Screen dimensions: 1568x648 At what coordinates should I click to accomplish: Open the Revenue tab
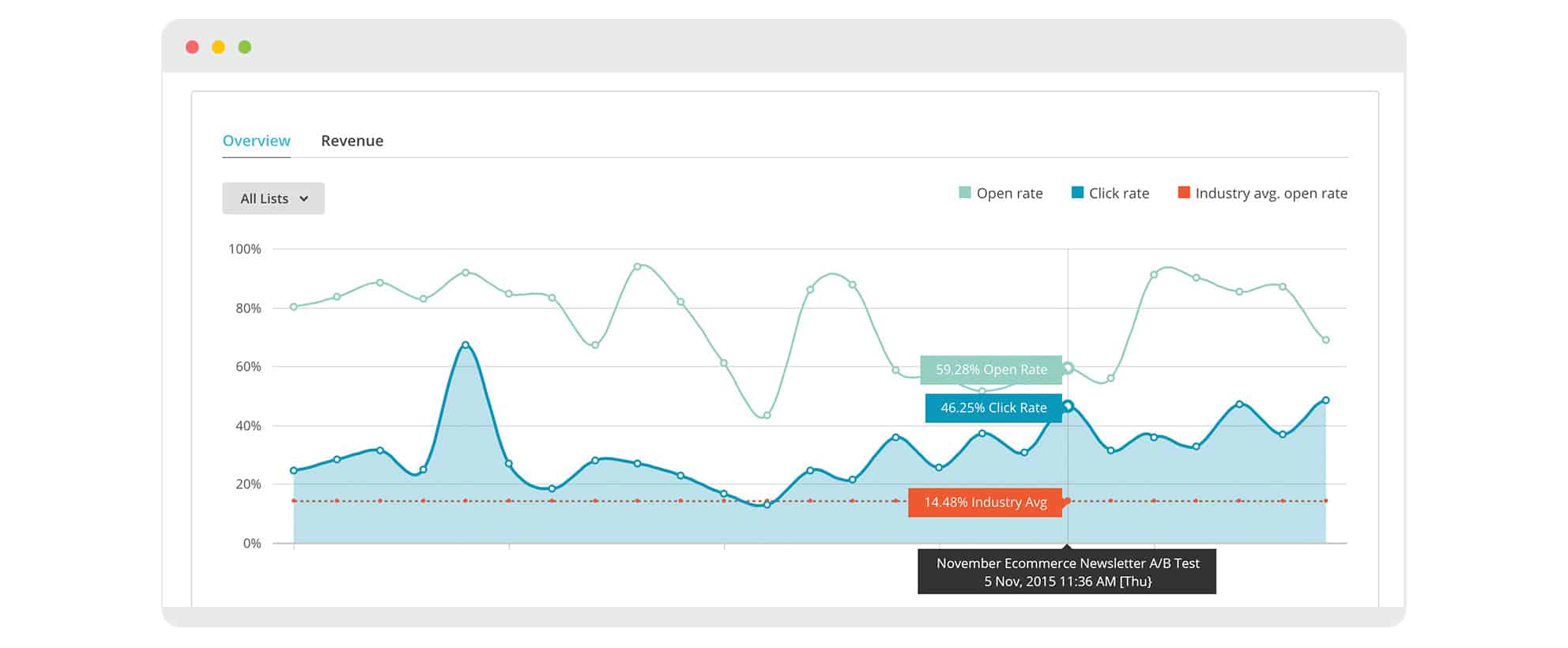coord(352,141)
